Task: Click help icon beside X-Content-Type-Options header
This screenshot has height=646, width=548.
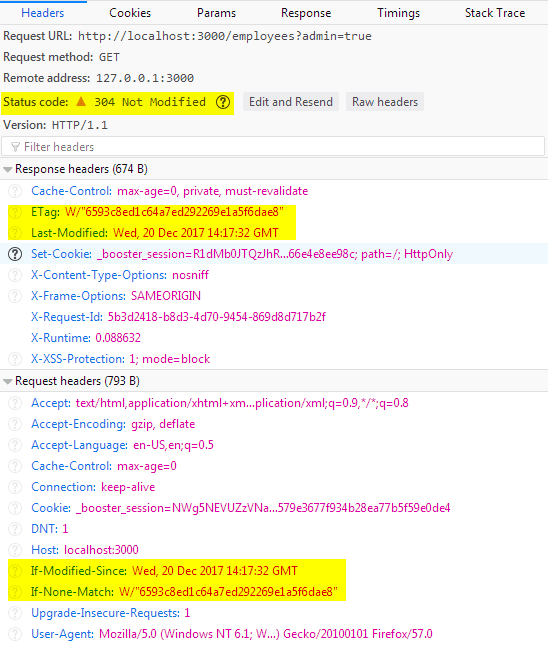Action: [x=15, y=275]
